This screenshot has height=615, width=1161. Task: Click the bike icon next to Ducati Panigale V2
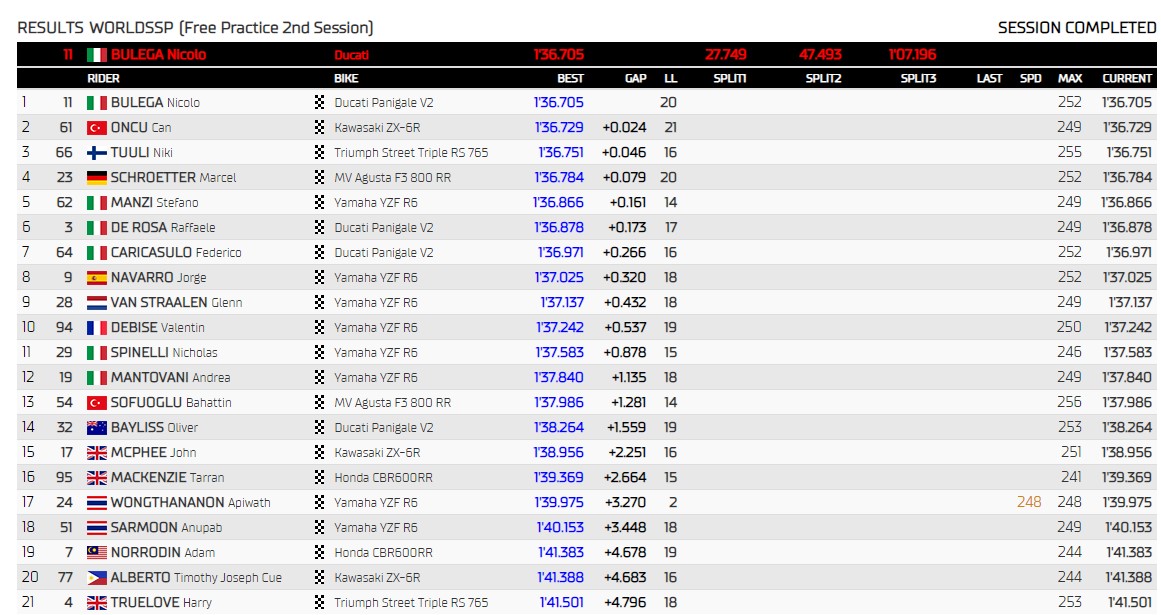(x=319, y=101)
